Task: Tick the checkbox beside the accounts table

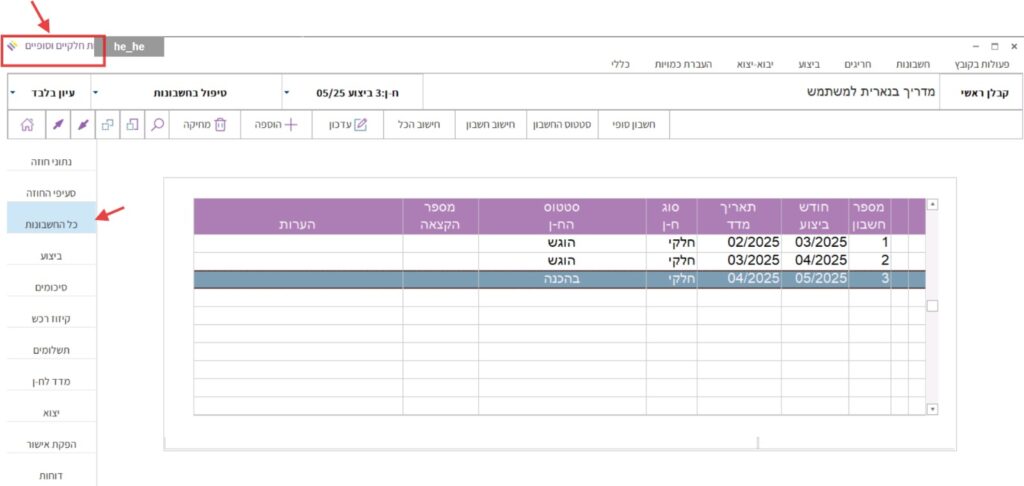Action: 932,306
